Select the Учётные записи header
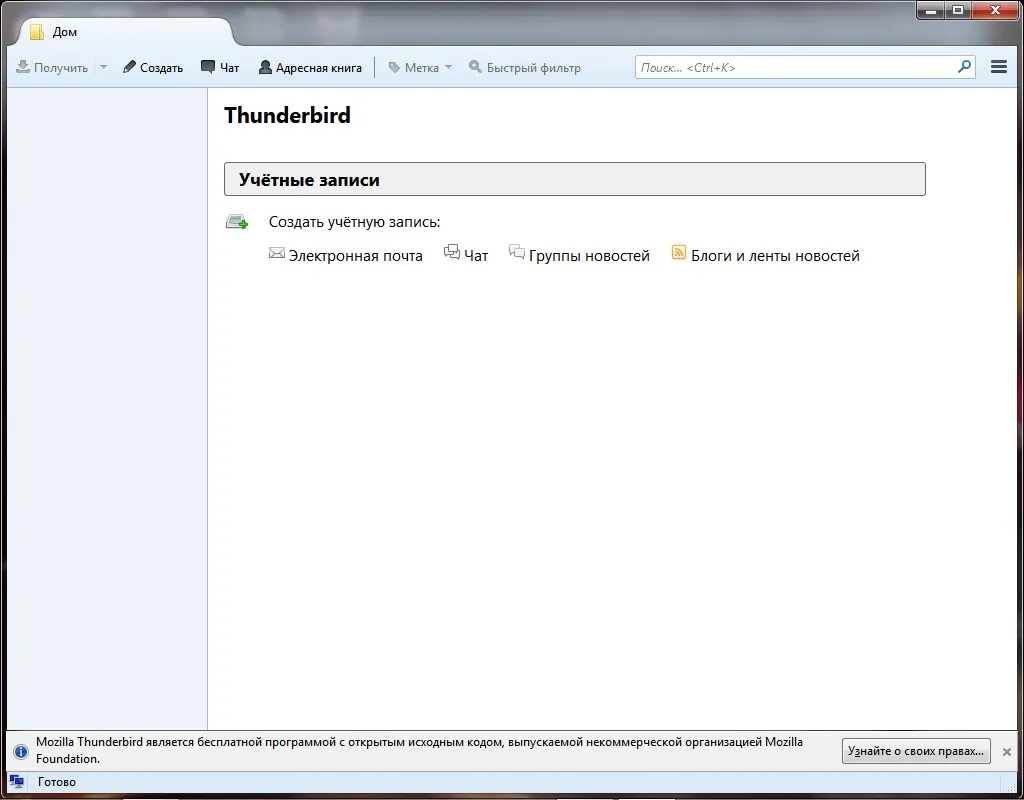Image resolution: width=1024 pixels, height=800 pixels. pos(575,179)
